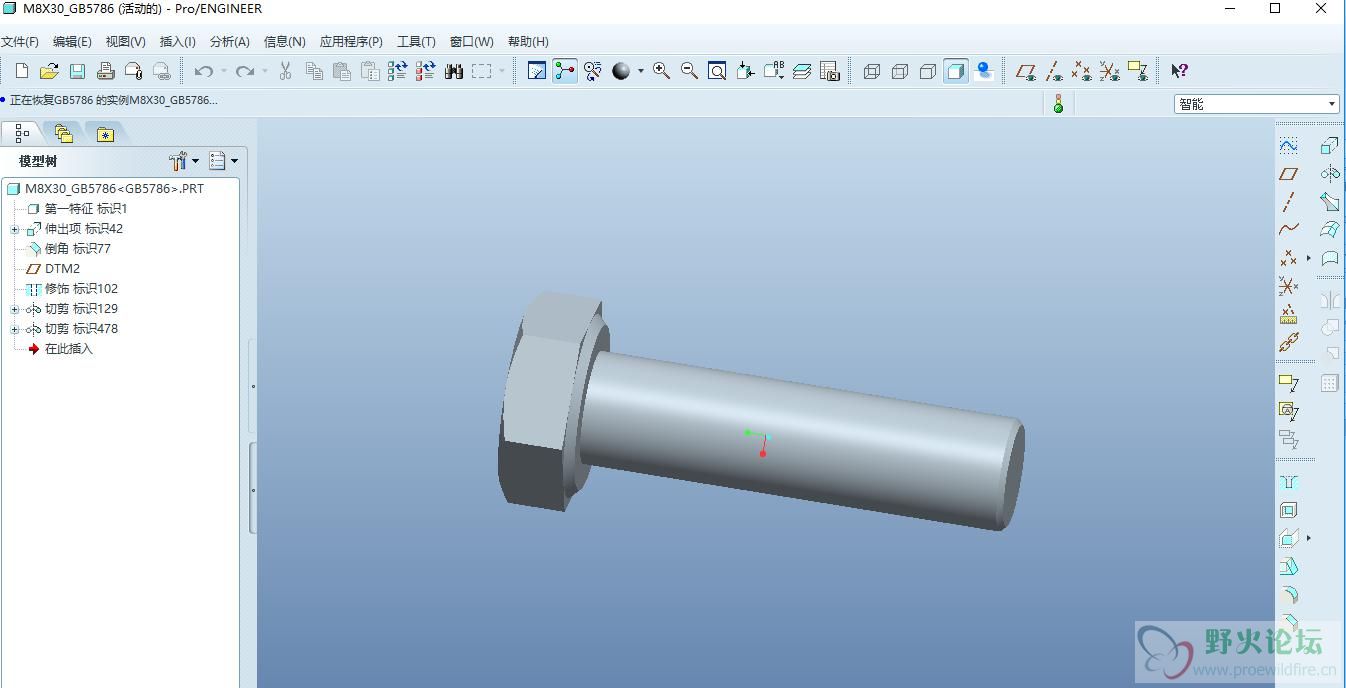The height and width of the screenshot is (688, 1346).
Task: Open the 视图(V) menu
Action: (126, 42)
